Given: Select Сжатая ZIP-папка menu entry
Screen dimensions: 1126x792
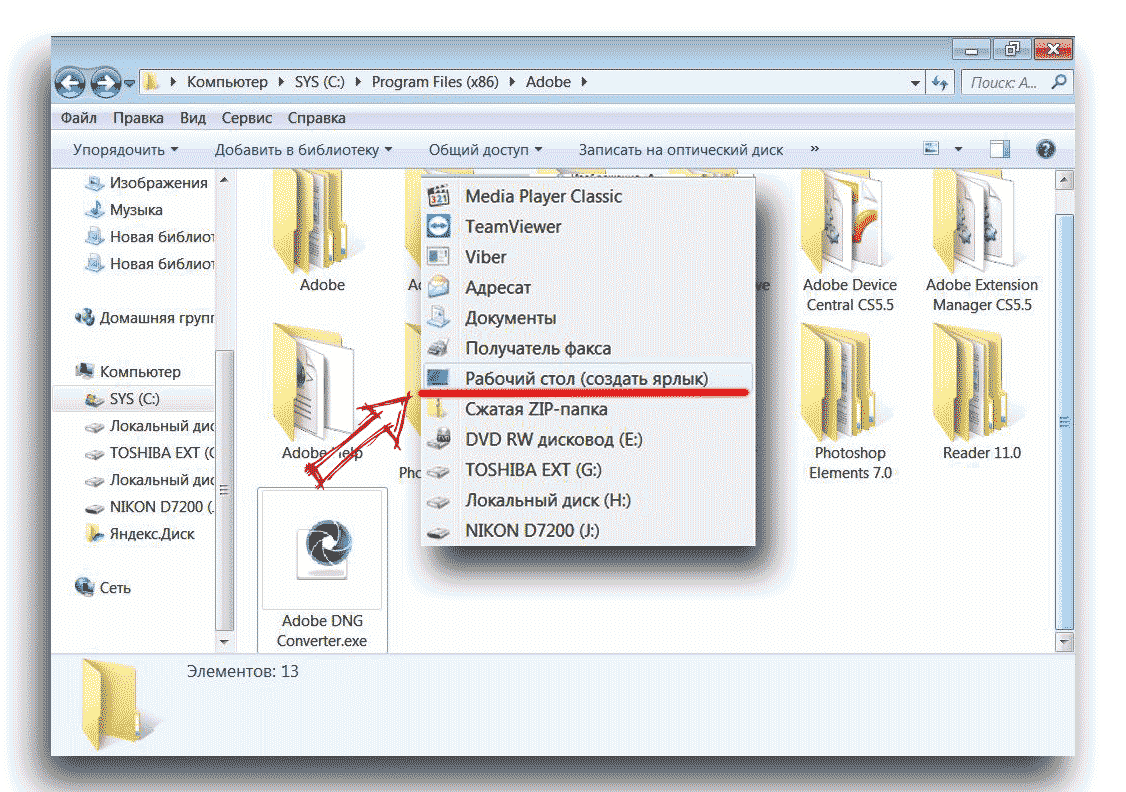Looking at the screenshot, I should [588, 409].
